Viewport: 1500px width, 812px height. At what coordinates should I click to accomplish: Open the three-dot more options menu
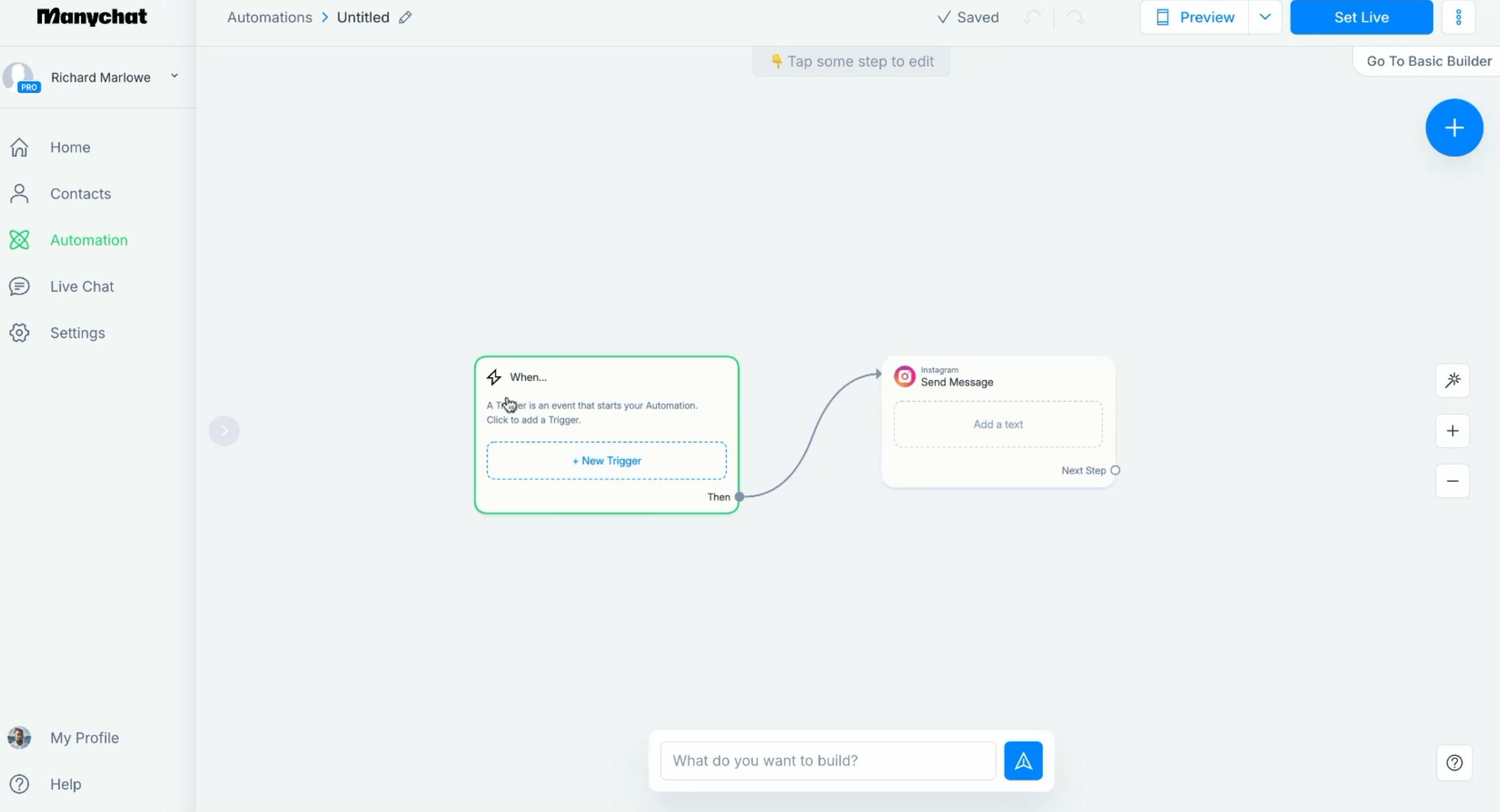[x=1458, y=17]
